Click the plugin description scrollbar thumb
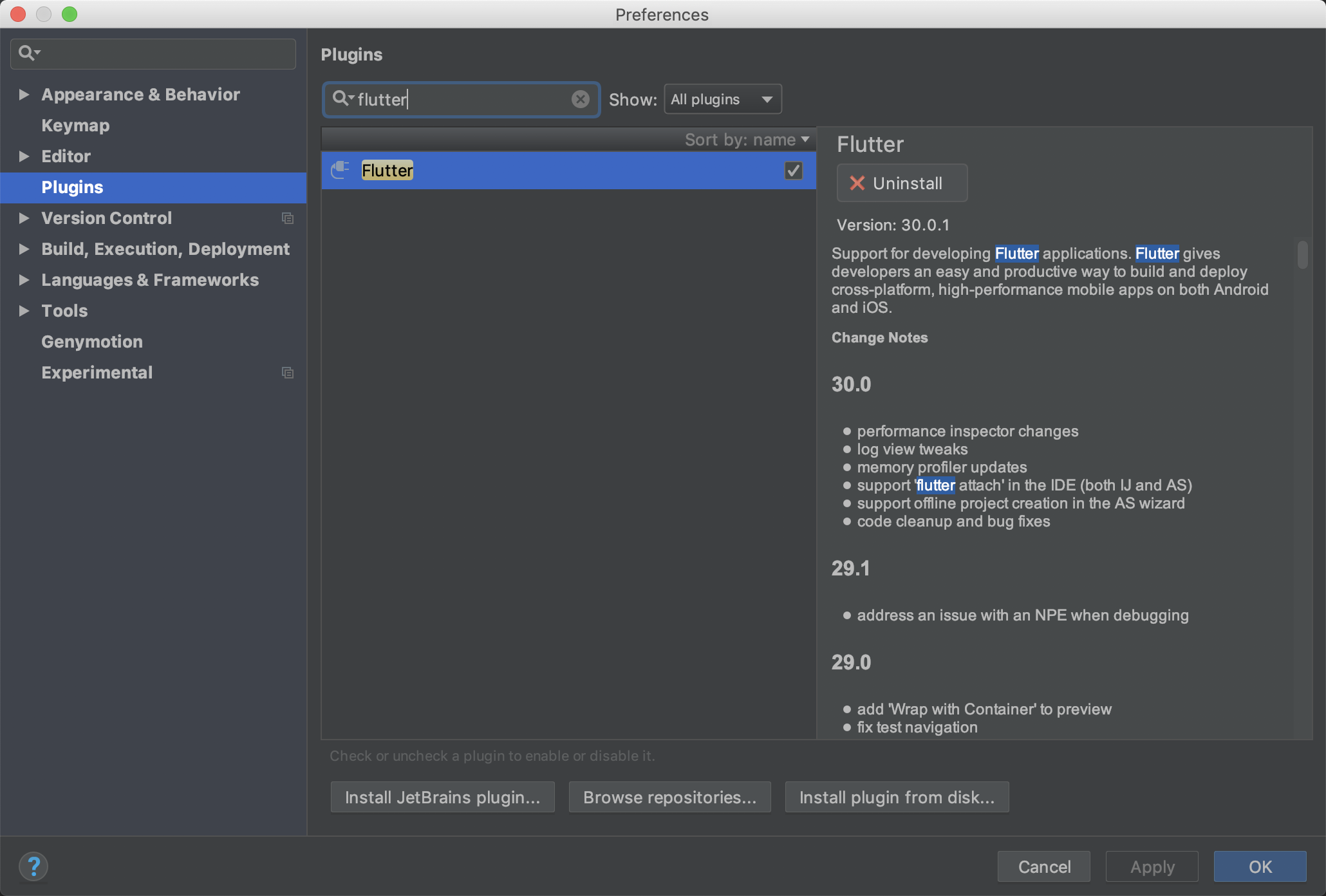1326x896 pixels. pyautogui.click(x=1302, y=254)
